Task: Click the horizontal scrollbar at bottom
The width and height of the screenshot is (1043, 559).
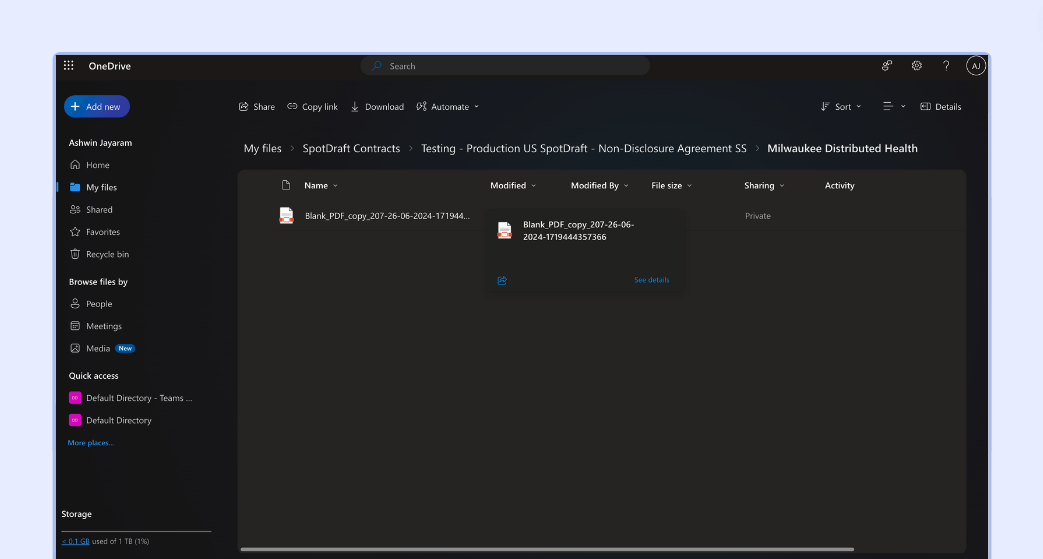Action: [545, 549]
